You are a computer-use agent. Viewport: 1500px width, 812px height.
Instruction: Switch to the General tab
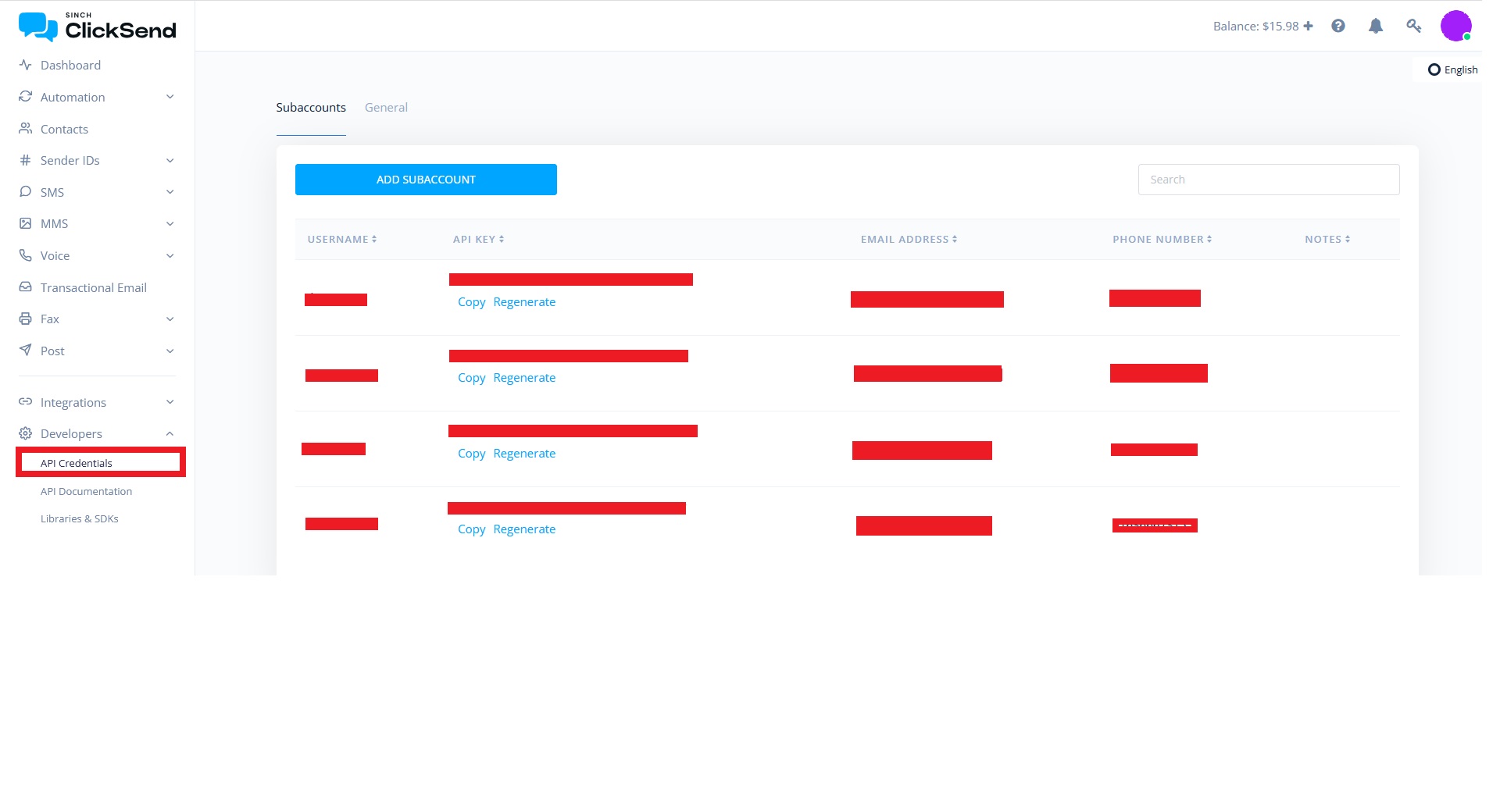tap(386, 107)
